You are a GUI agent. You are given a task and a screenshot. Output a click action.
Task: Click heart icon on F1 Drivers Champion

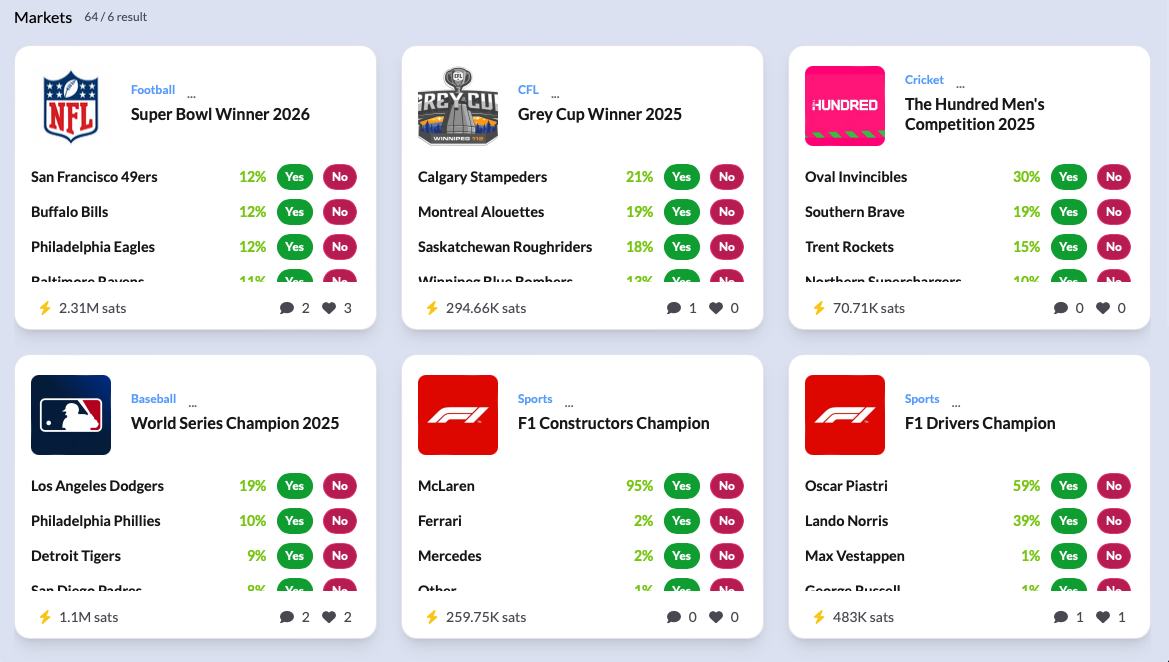tap(1103, 617)
